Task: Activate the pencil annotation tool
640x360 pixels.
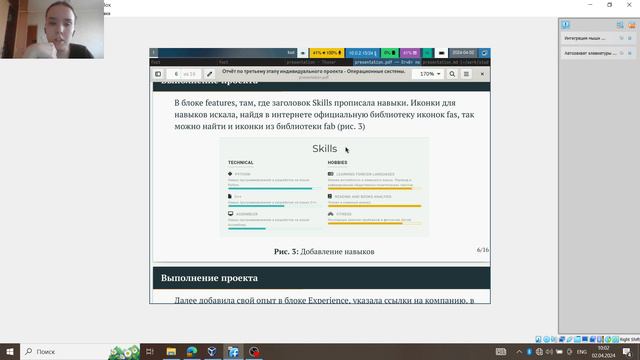Action: [209, 74]
